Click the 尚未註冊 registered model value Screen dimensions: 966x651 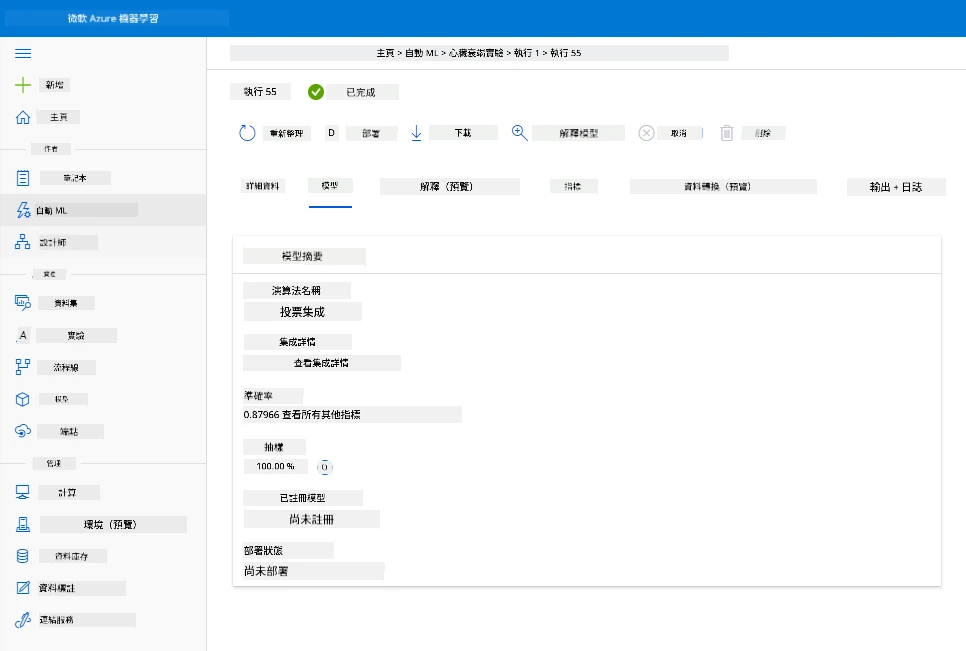[312, 520]
